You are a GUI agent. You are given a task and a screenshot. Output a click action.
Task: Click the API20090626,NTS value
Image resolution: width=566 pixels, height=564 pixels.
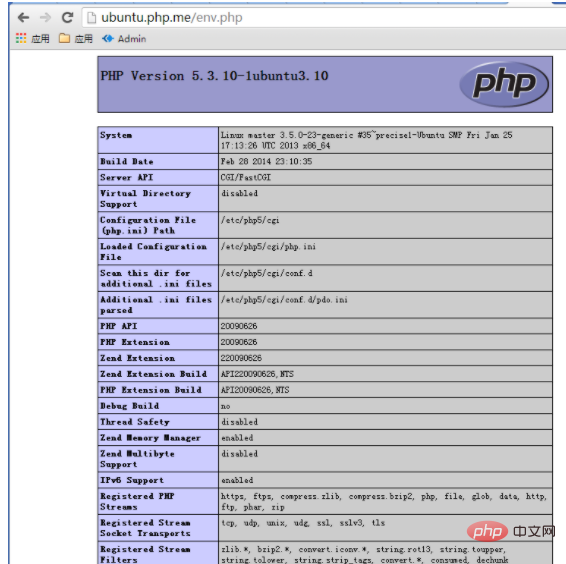pos(255,390)
